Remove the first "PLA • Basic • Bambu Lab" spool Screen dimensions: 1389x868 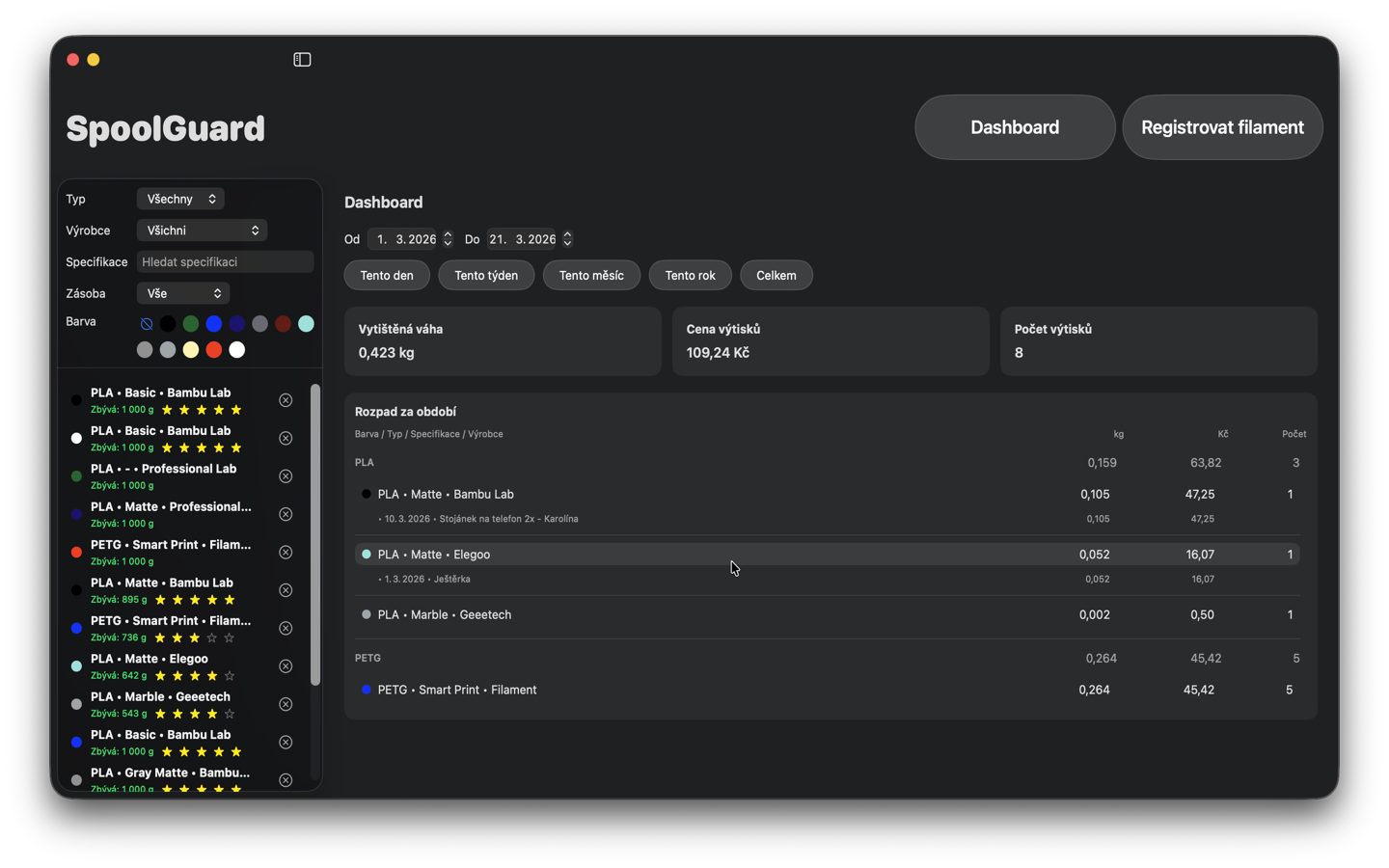click(x=286, y=399)
